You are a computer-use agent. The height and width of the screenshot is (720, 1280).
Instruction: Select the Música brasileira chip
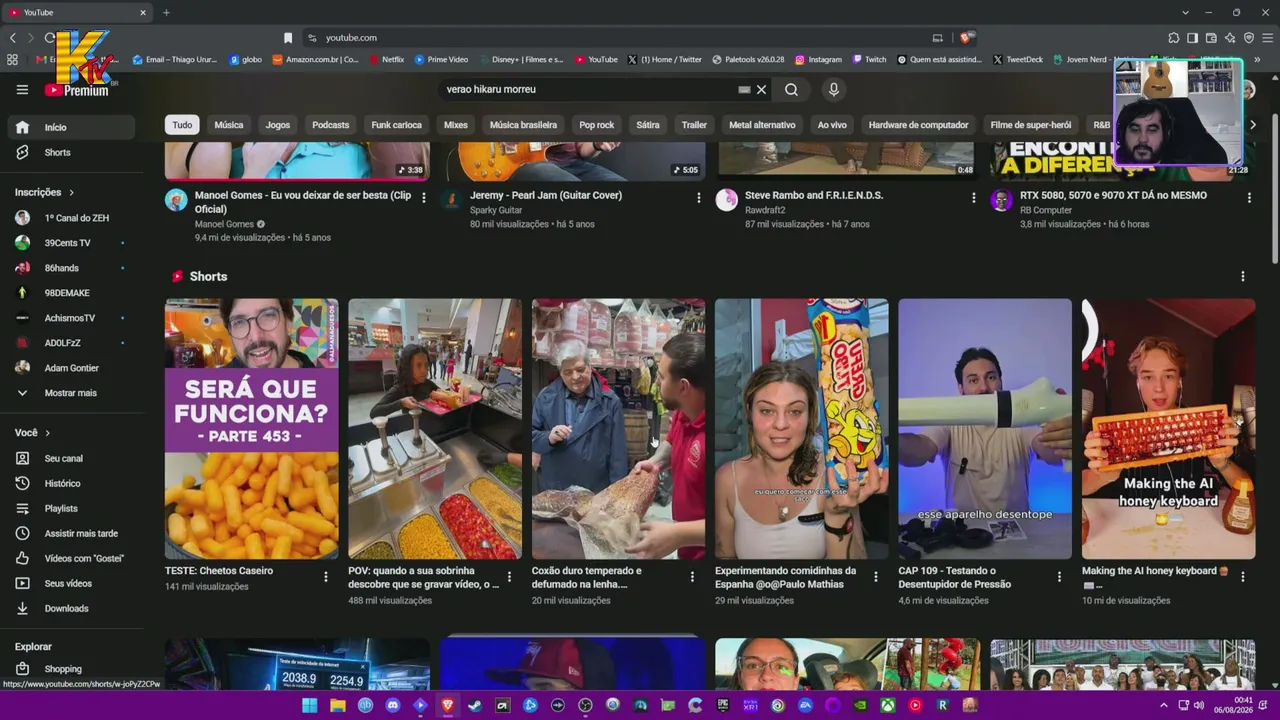(523, 125)
